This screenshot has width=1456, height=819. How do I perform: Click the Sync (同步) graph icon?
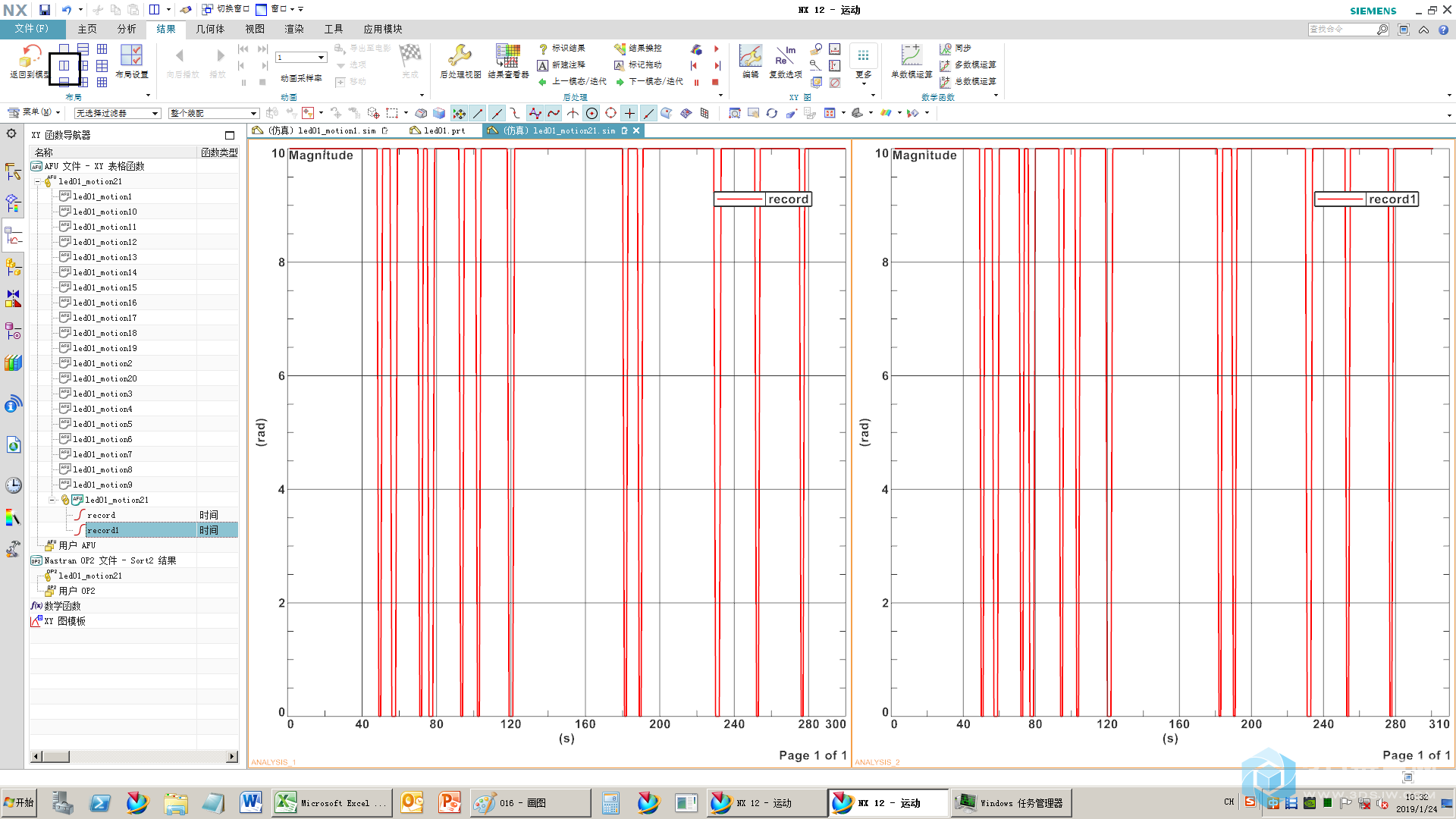point(946,49)
